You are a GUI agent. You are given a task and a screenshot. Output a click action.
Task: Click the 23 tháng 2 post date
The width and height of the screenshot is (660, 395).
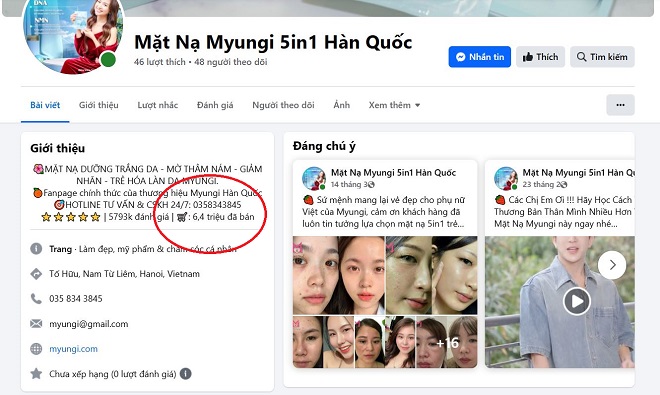point(541,184)
